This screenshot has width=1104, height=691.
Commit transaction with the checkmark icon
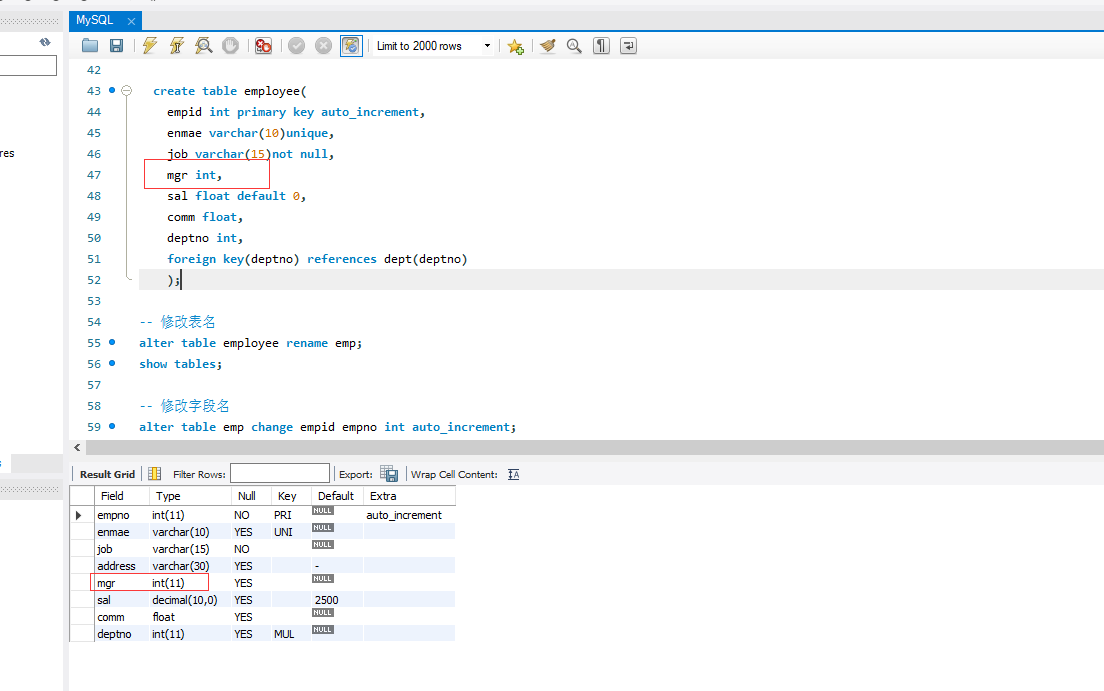(296, 46)
